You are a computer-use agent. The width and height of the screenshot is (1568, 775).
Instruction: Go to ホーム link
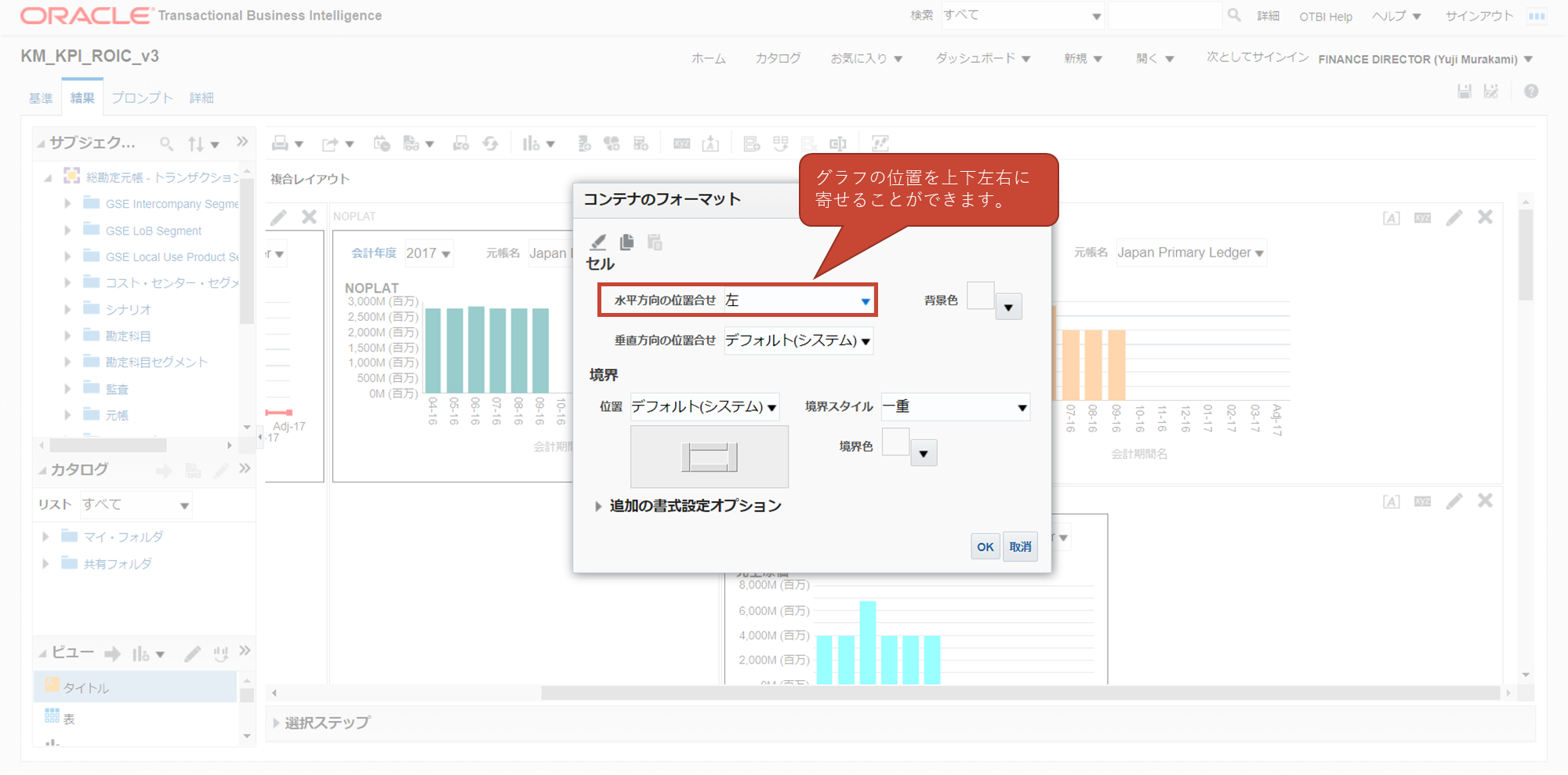[709, 59]
